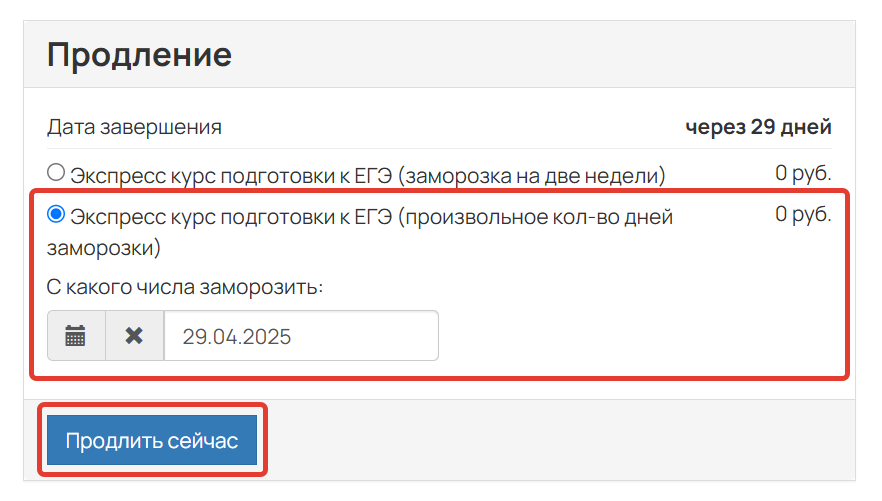Click the label произвольное кол-во дней
Image resolution: width=882 pixels, height=501 pixels.
[x=539, y=217]
